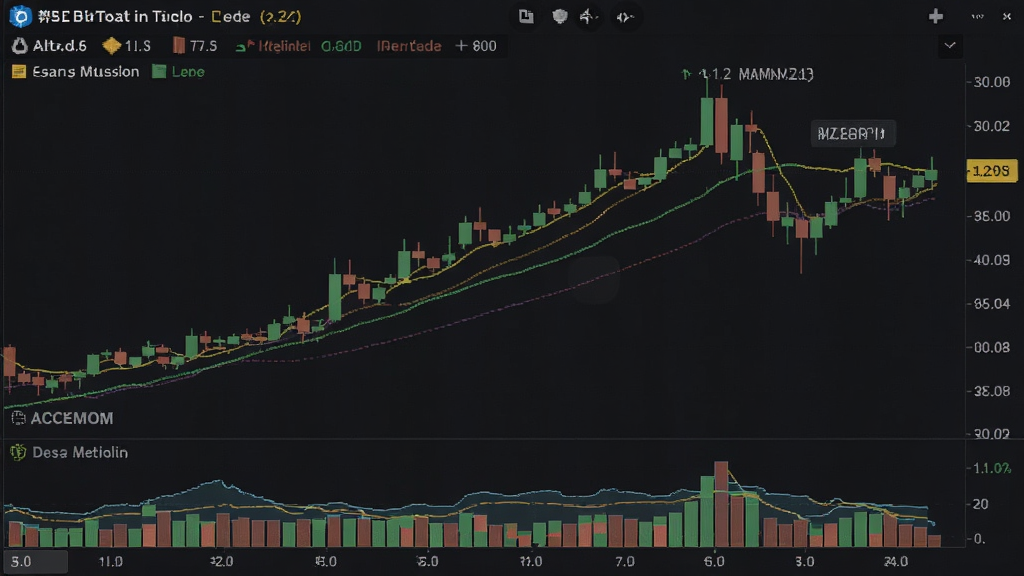
Task: Click the ACCEMOM label
Action: click(x=72, y=418)
